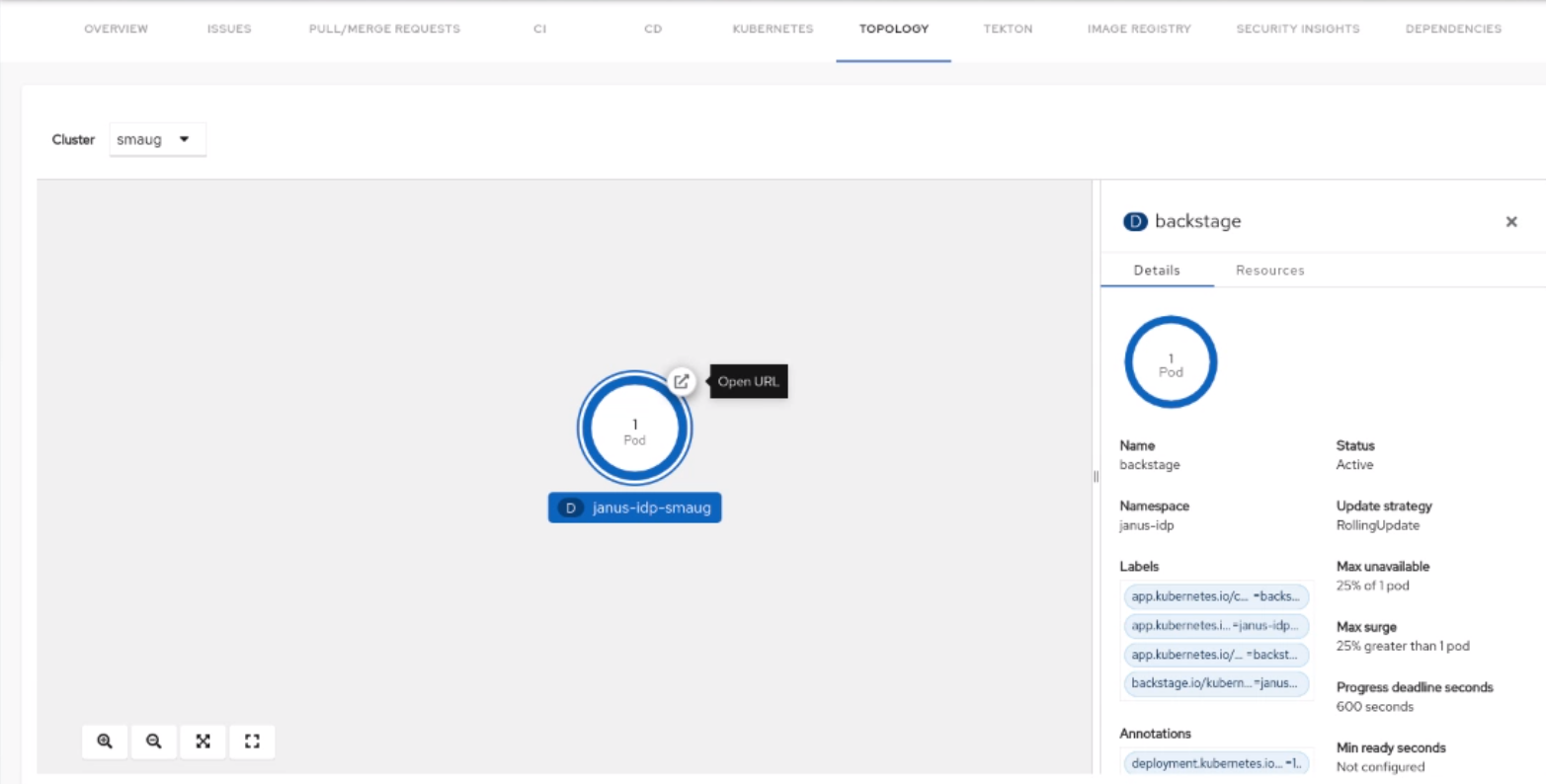Screen dimensions: 1546x784
Task: Close the backstage side panel
Action: [1510, 222]
